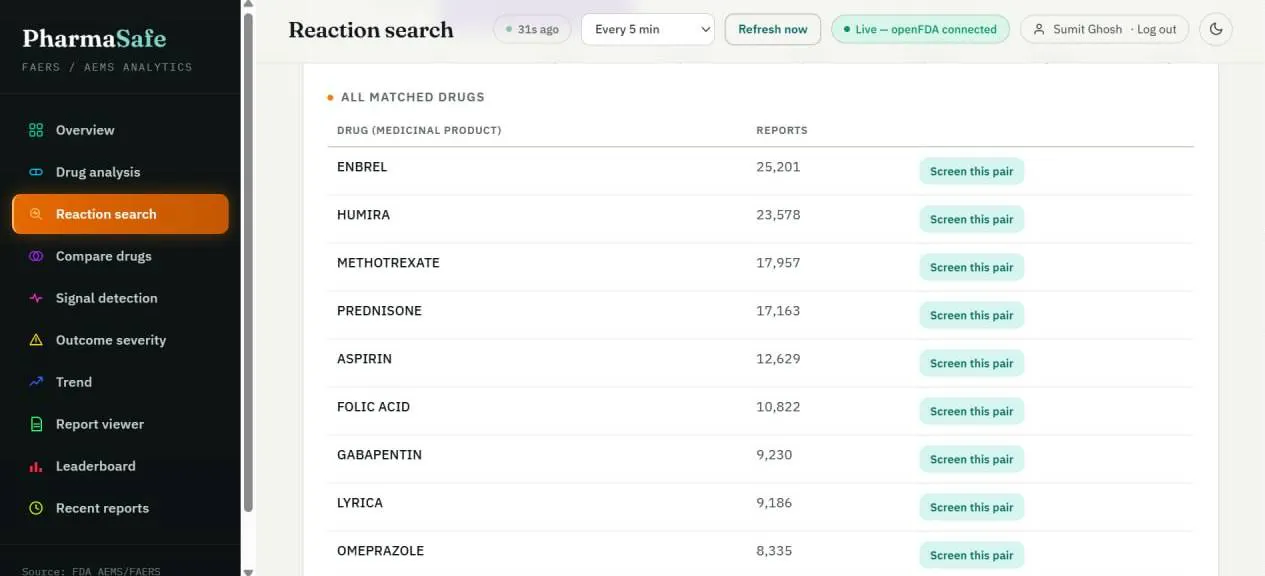Click the Live openFDA connected status badge
Image resolution: width=1265 pixels, height=576 pixels.
920,29
